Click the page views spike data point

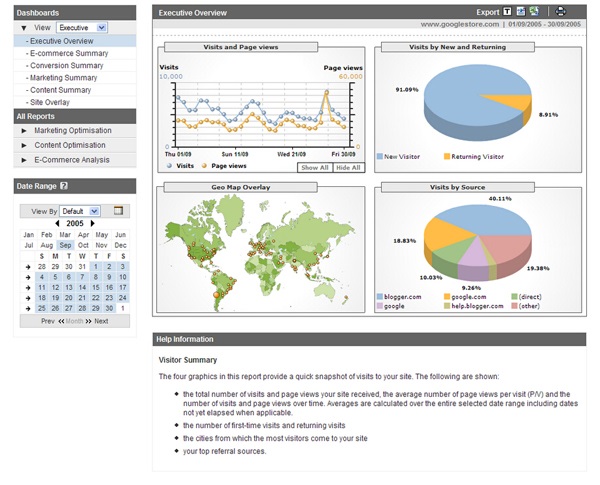(326, 92)
